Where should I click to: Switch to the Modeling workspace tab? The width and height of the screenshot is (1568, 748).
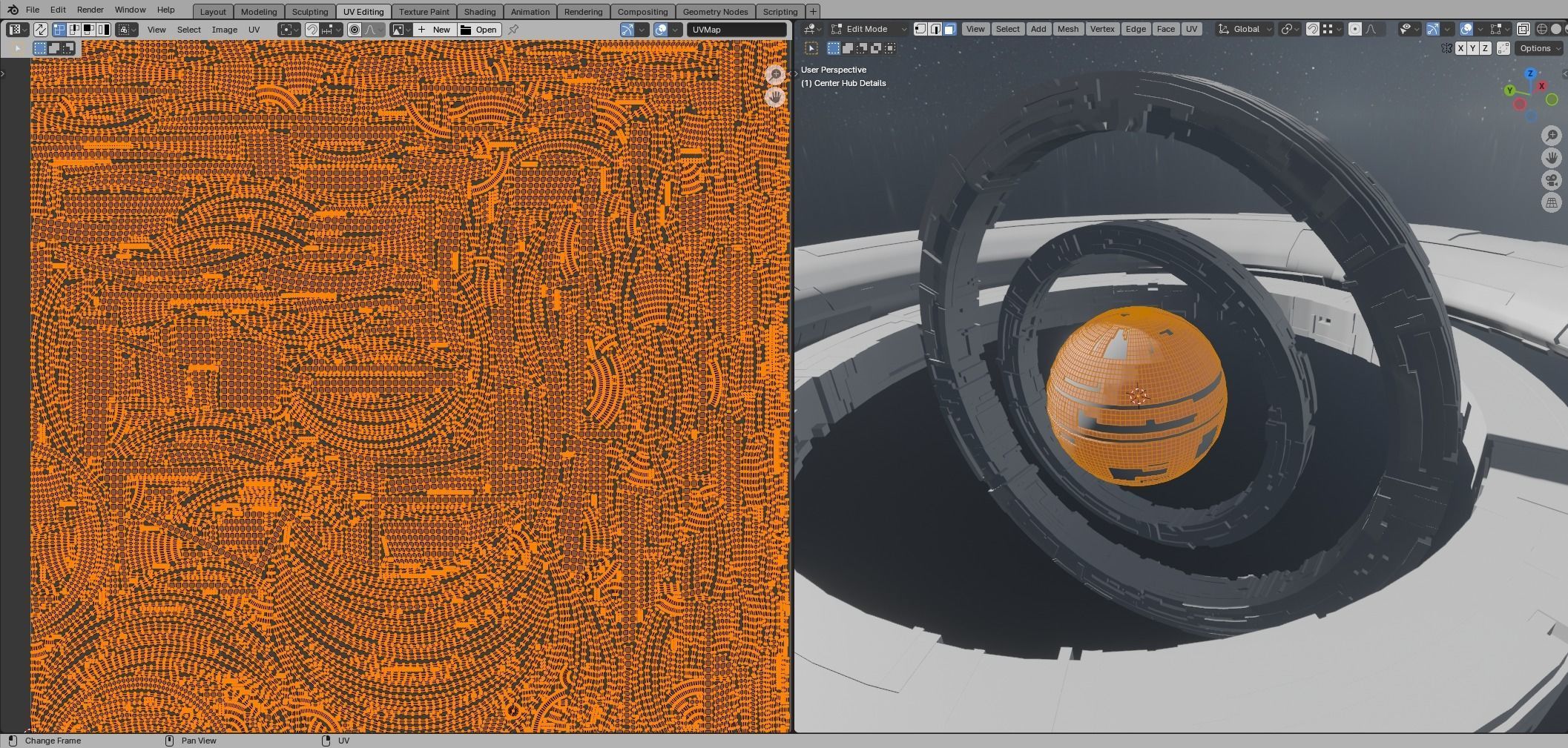pyautogui.click(x=259, y=12)
